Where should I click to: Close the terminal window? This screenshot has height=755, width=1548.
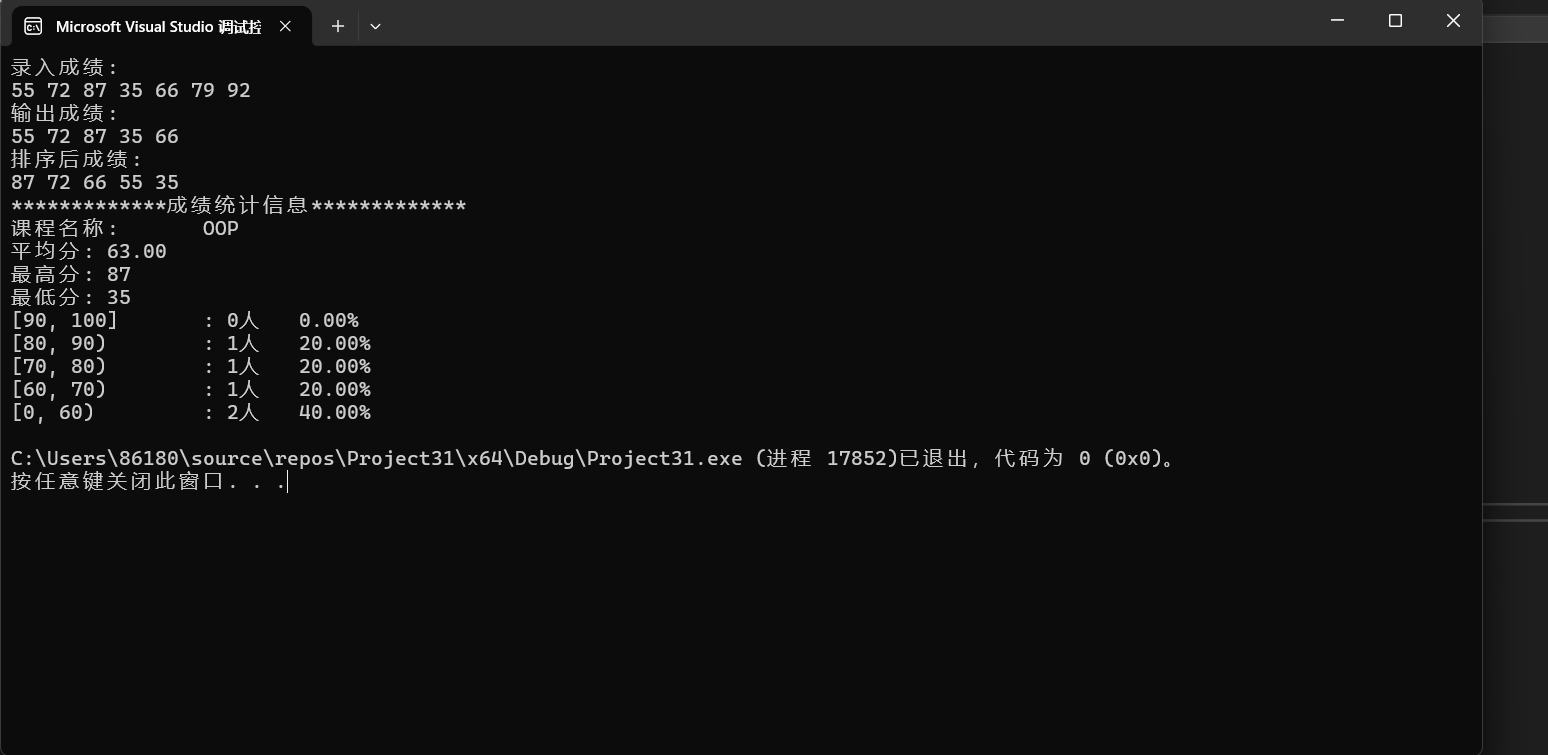[x=1453, y=21]
